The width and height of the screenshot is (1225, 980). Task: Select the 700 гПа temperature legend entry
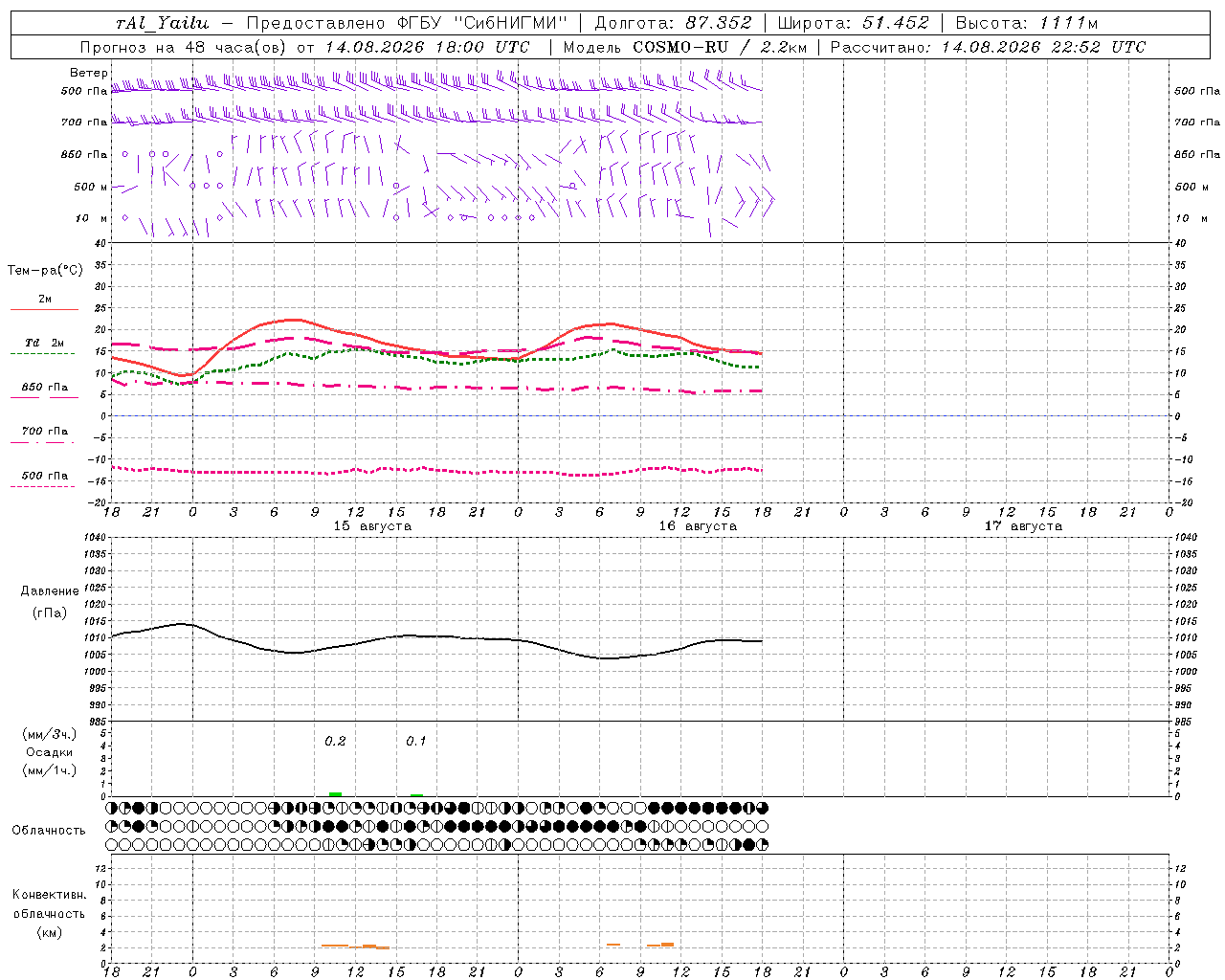44,431
